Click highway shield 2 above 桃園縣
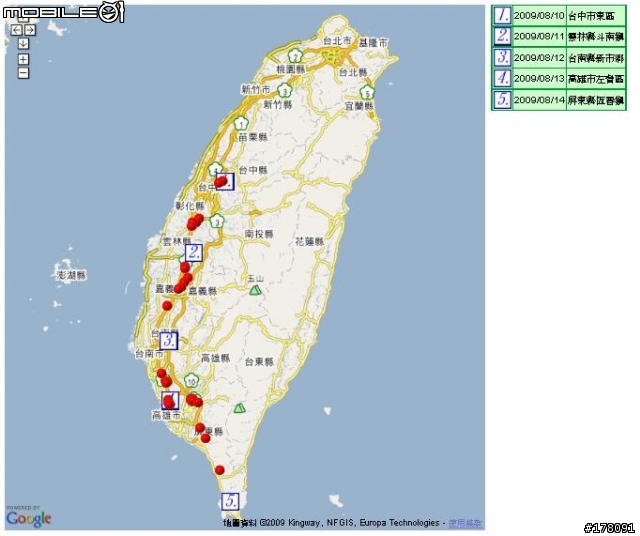640x536 pixels. click(295, 56)
